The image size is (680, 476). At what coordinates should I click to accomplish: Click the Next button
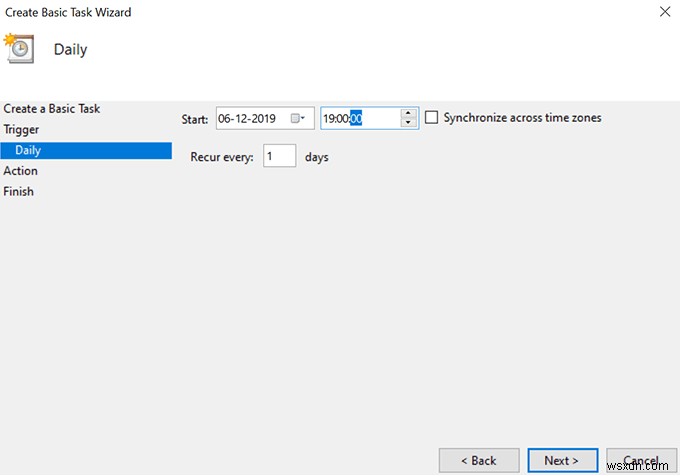[562, 460]
